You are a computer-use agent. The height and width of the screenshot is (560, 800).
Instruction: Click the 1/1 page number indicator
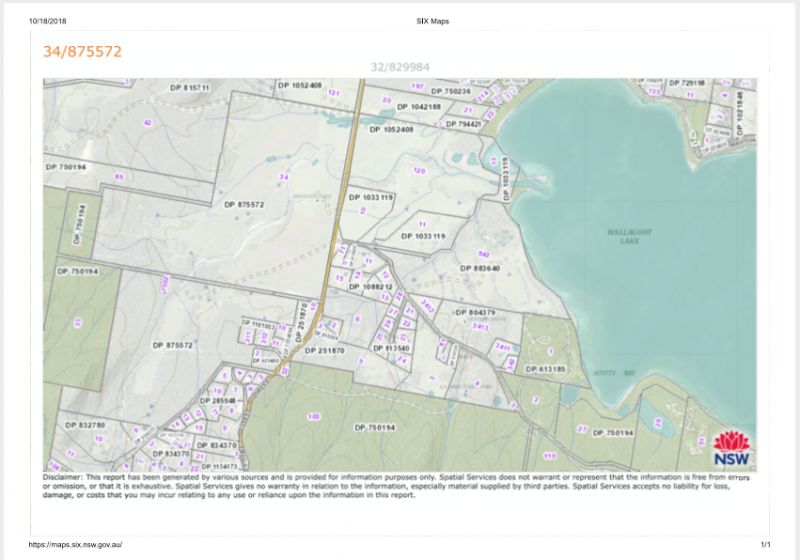pyautogui.click(x=765, y=544)
